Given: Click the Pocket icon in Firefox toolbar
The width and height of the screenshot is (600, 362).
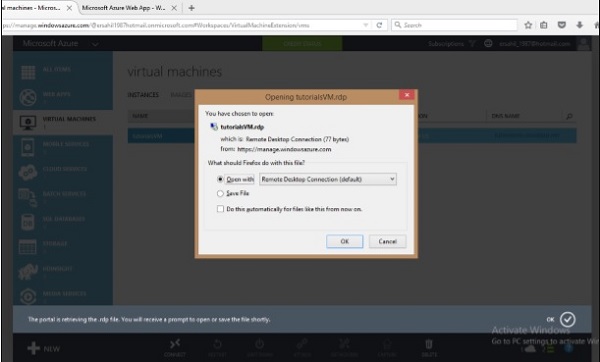Looking at the screenshot, I should point(561,25).
